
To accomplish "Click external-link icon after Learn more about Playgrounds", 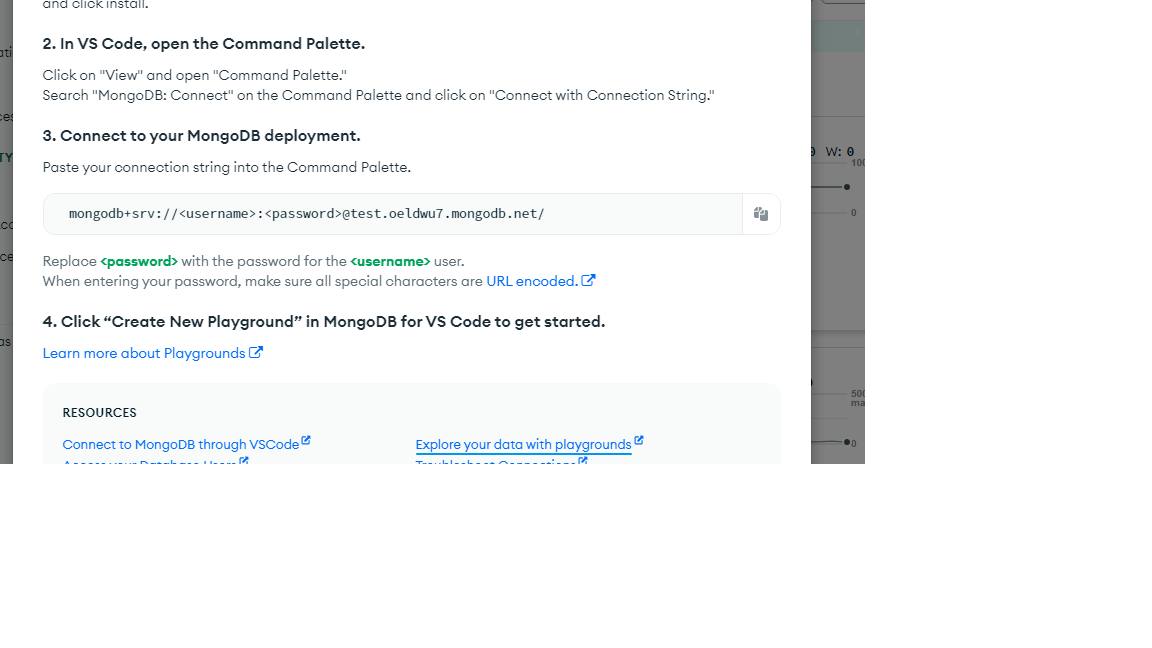I will (256, 352).
